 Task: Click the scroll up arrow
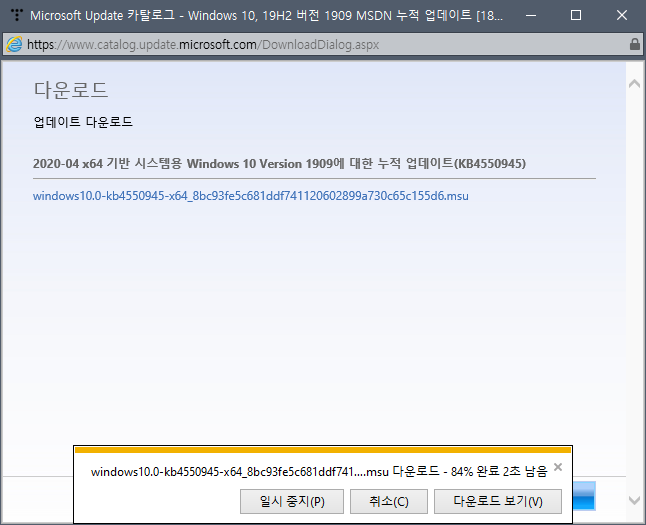pos(634,84)
